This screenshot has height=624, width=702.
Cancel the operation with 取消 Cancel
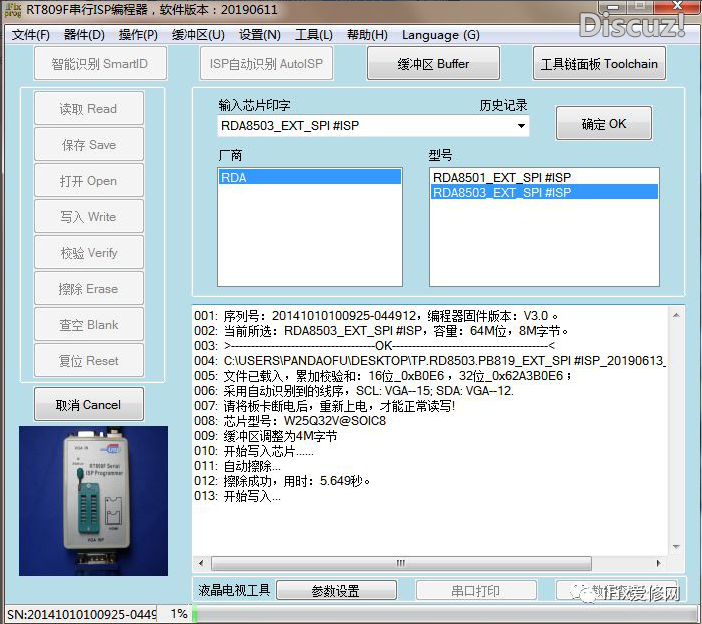pos(89,405)
